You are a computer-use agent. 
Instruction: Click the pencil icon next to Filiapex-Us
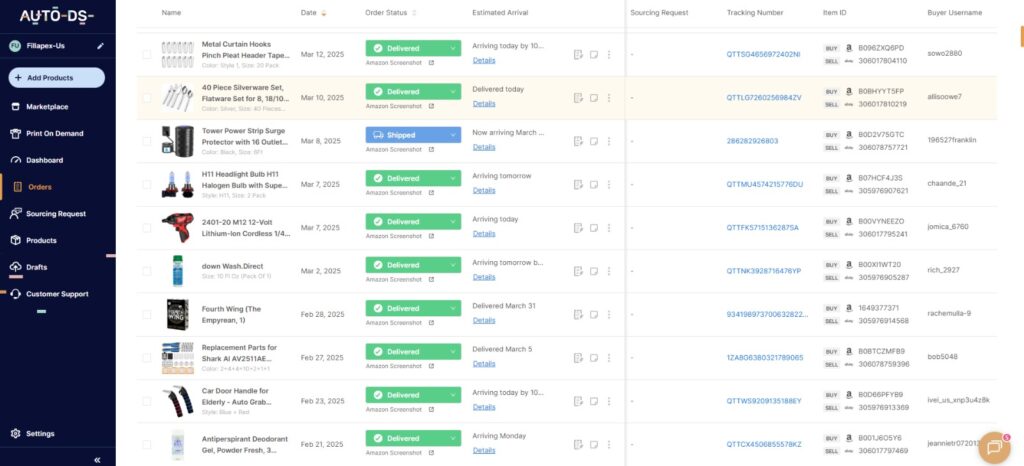coord(100,46)
